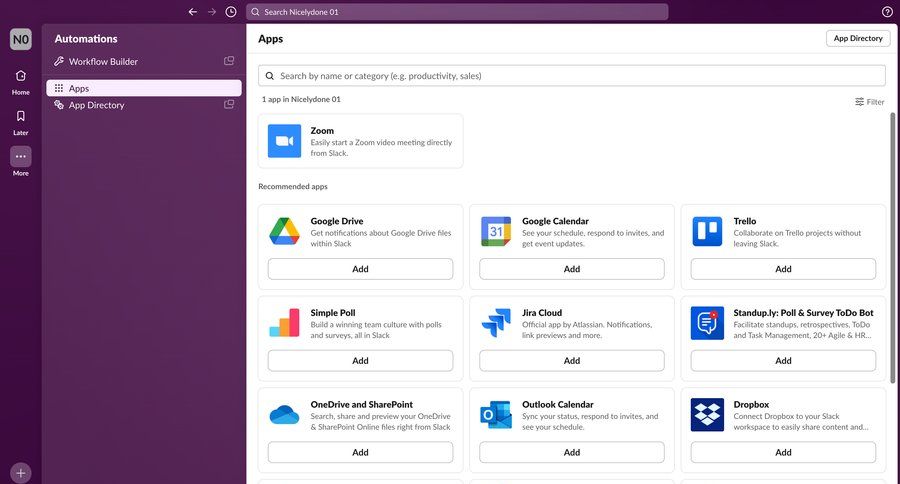Image resolution: width=900 pixels, height=484 pixels.
Task: Click the Trello logo
Action: point(707,231)
